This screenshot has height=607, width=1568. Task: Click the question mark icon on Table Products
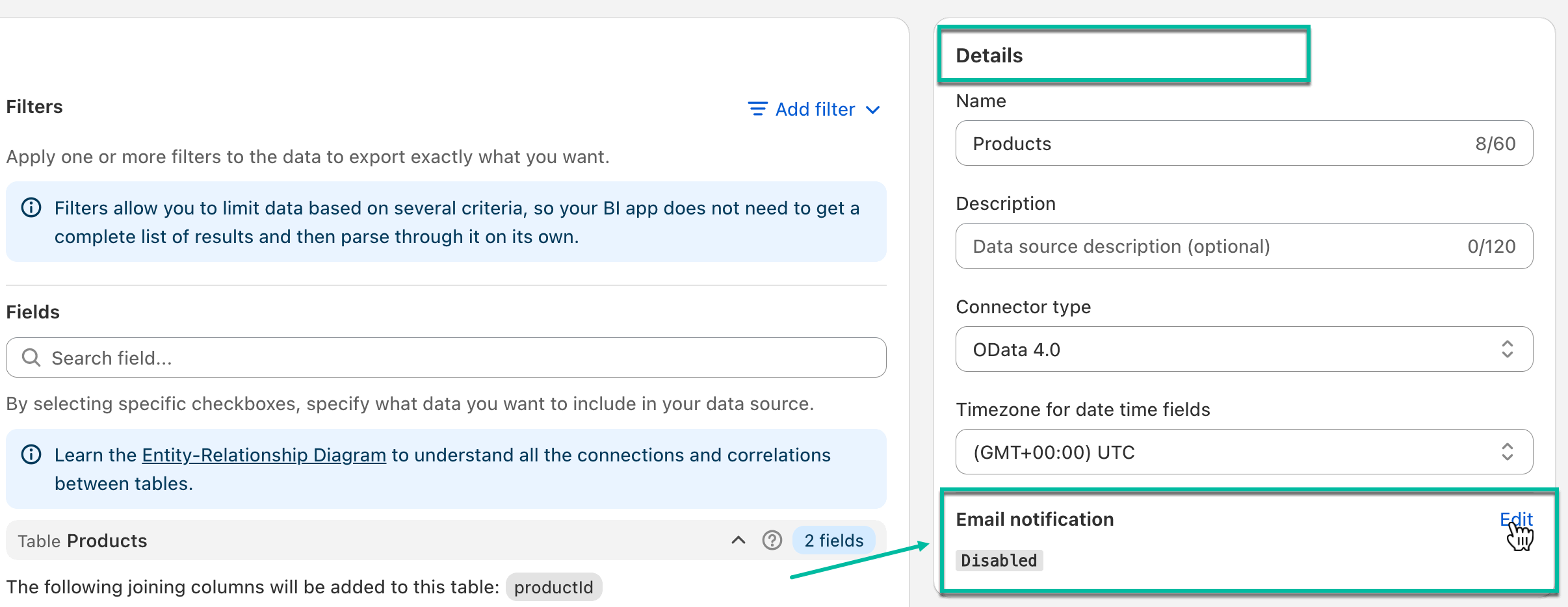773,540
